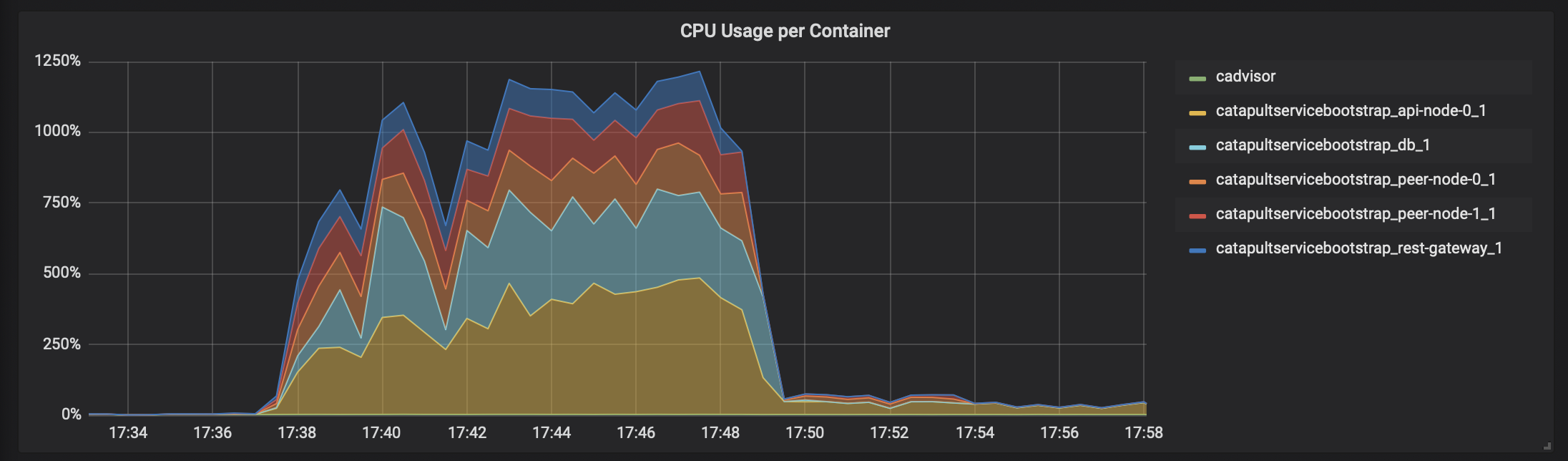Click the 17:40 time axis label

point(381,432)
